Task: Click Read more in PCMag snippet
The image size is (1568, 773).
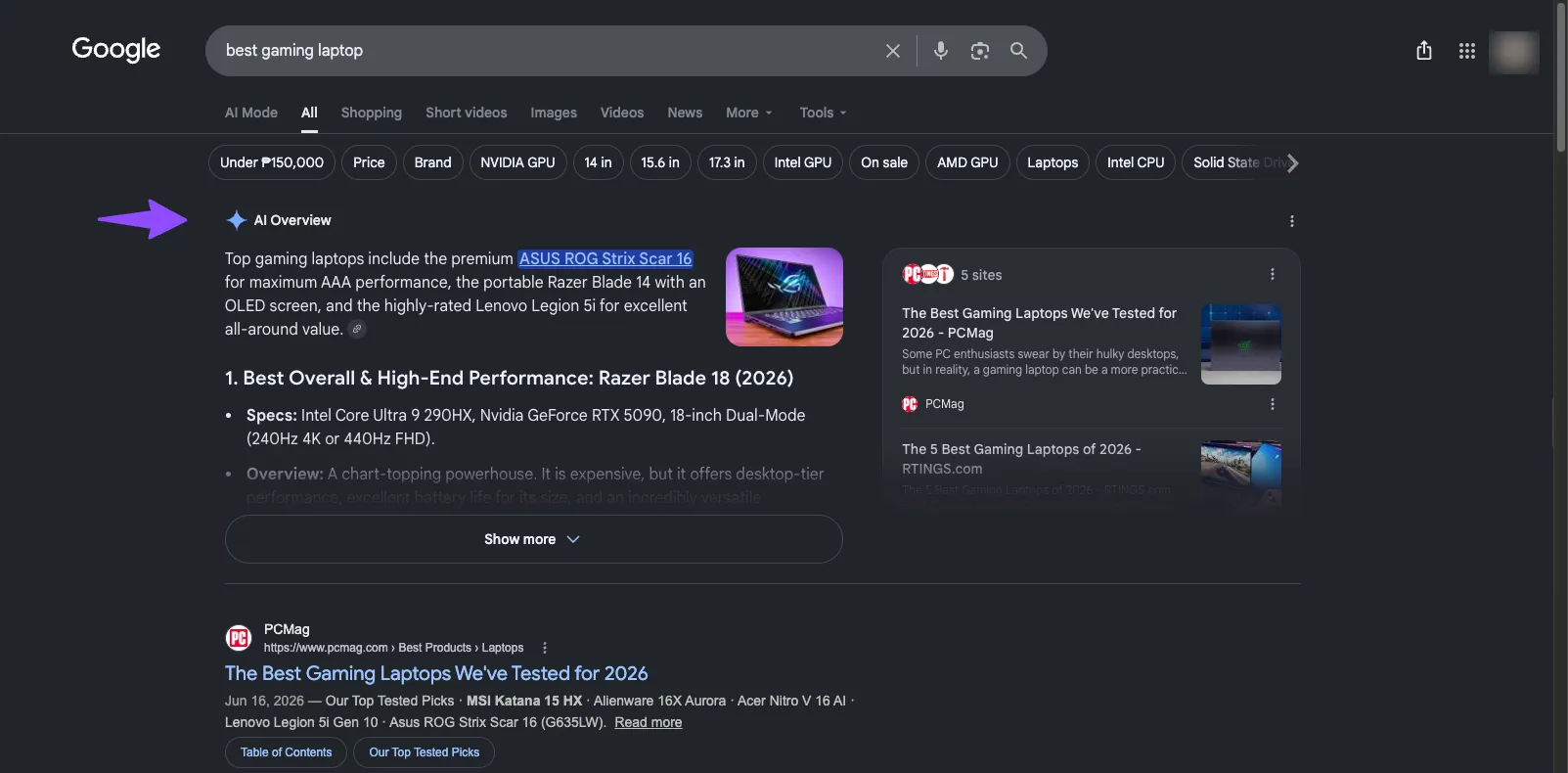Action: point(649,722)
